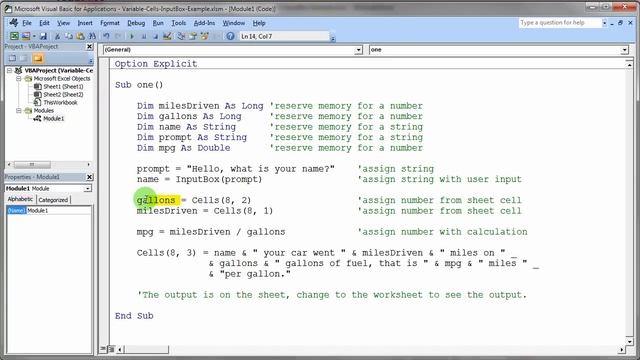
Task: Open Object Browser toolbar icon
Action: [x=204, y=36]
